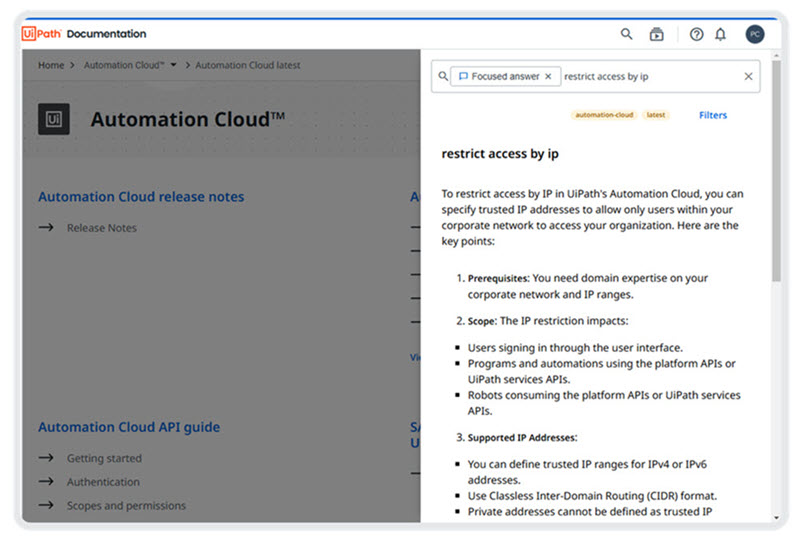This screenshot has height=541, width=800.
Task: Click into the search text field
Action: [x=648, y=76]
